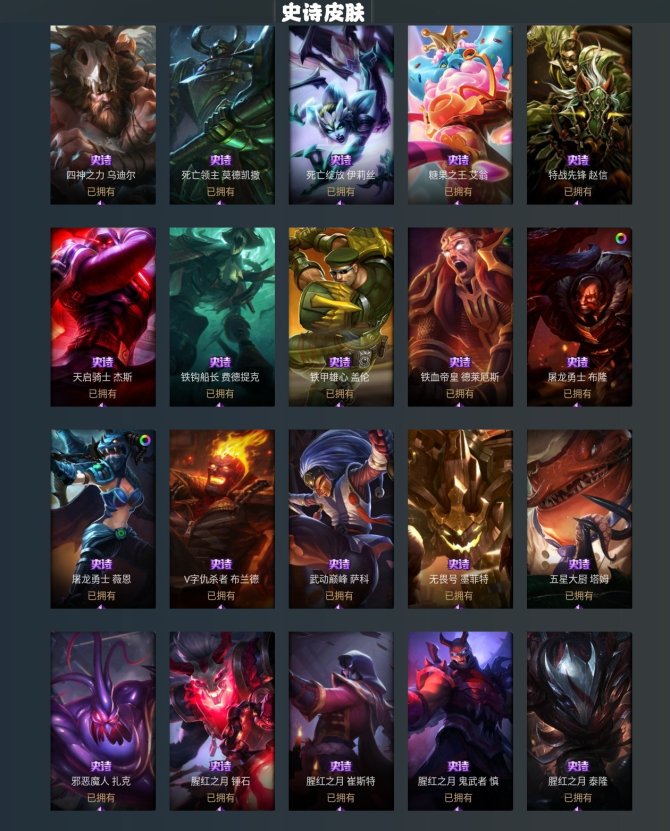The height and width of the screenshot is (831, 670).
Task: Click 已拥有 label under V字仇杀者 布兰德
Action: pos(221,595)
